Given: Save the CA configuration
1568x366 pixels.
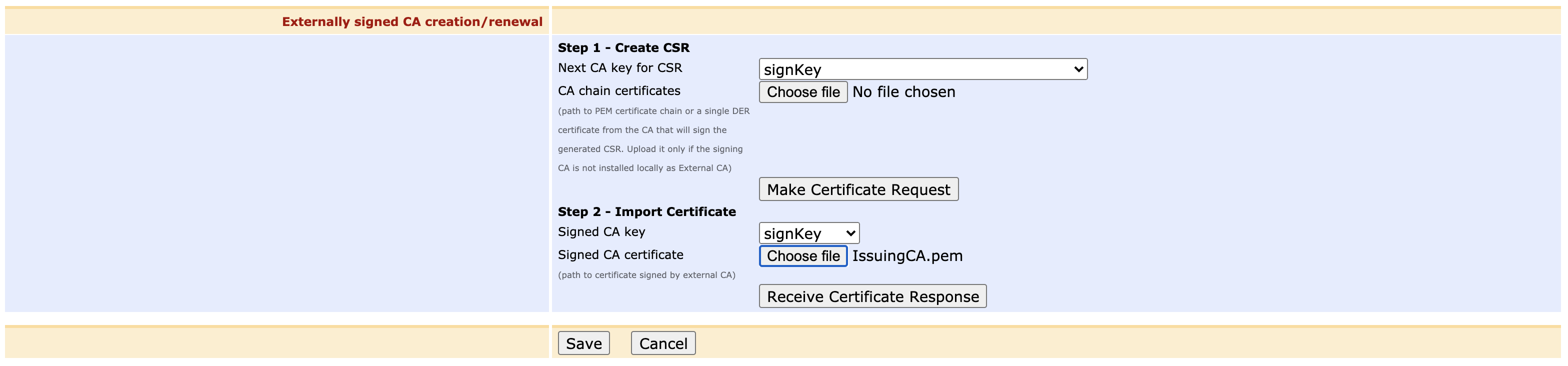Looking at the screenshot, I should pyautogui.click(x=583, y=343).
